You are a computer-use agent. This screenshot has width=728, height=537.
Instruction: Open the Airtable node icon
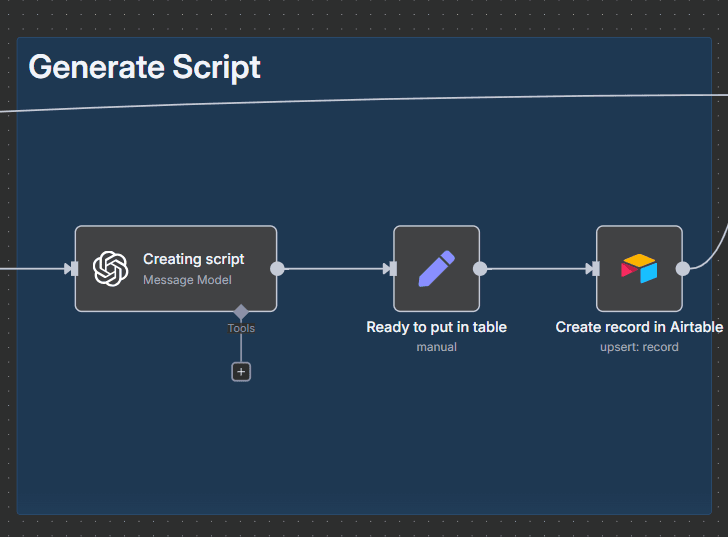639,269
